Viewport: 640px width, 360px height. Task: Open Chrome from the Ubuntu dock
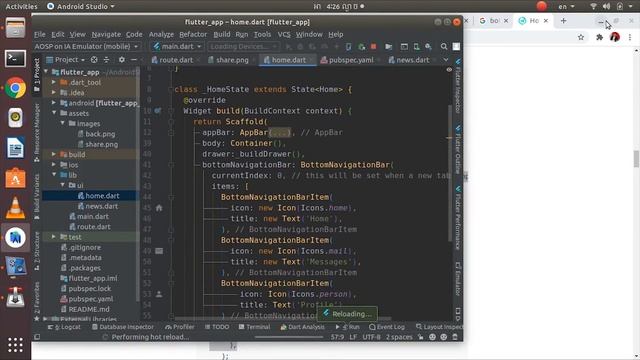(16, 88)
